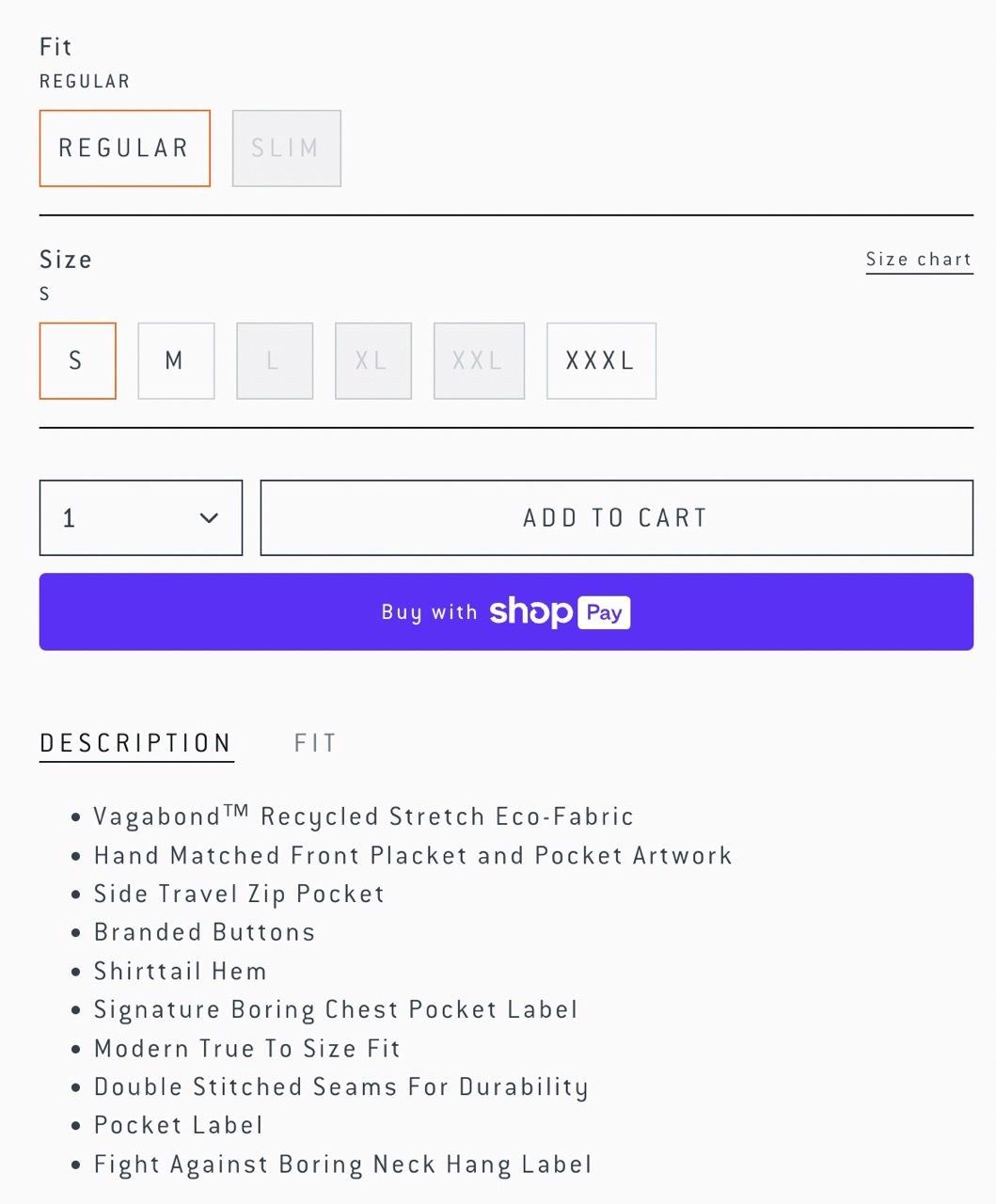
Task: Click the 'Side Travel Zip Pocket' bullet
Action: click(x=239, y=894)
